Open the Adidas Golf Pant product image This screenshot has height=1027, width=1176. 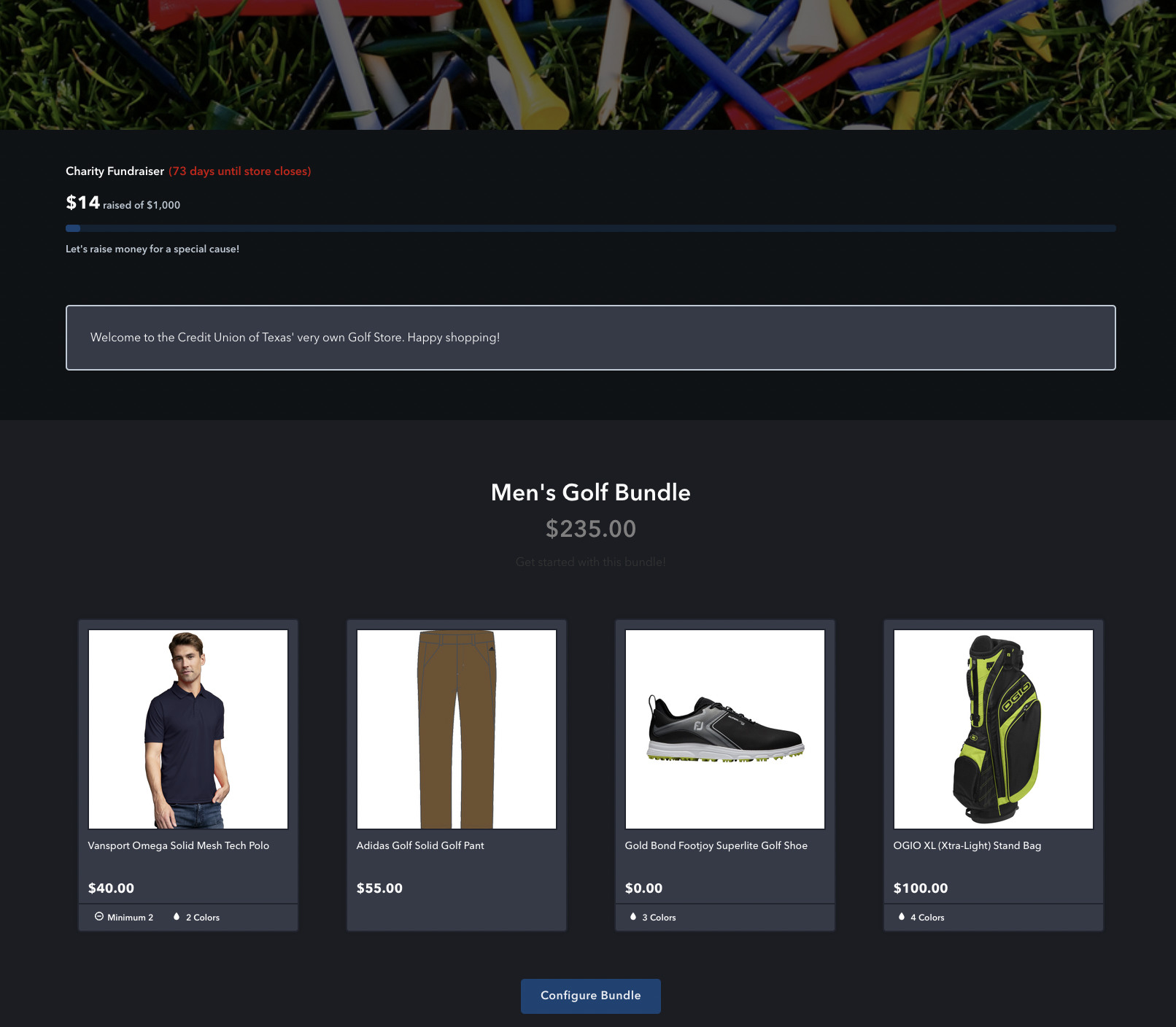[x=457, y=729]
